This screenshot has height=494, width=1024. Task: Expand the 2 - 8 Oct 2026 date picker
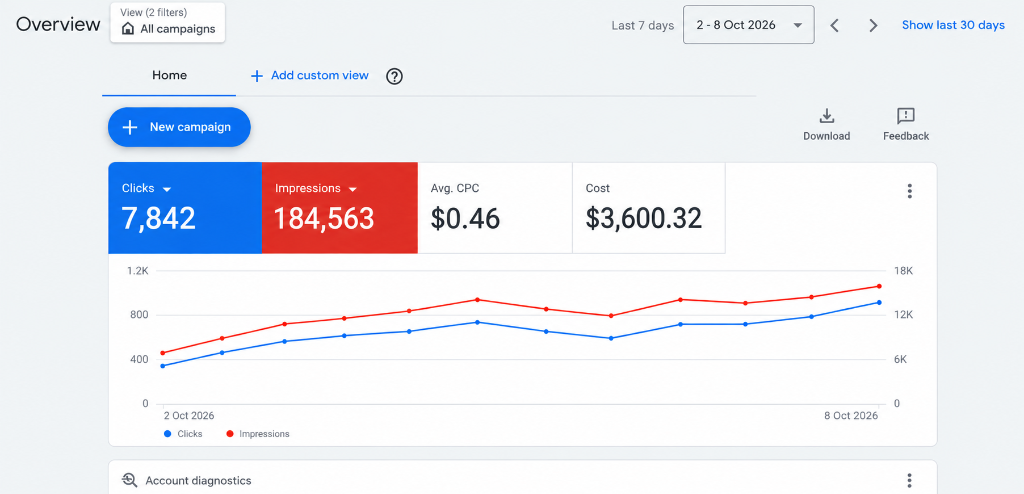748,25
